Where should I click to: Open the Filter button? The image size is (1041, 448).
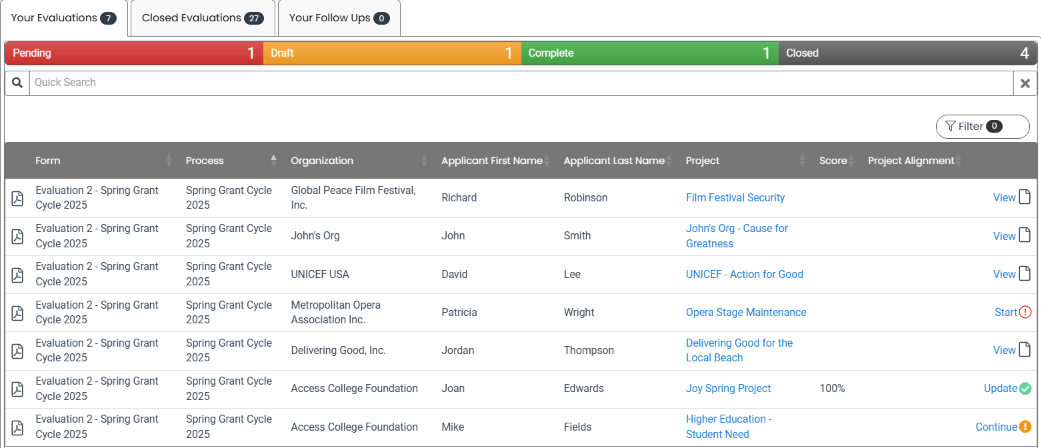pyautogui.click(x=983, y=126)
